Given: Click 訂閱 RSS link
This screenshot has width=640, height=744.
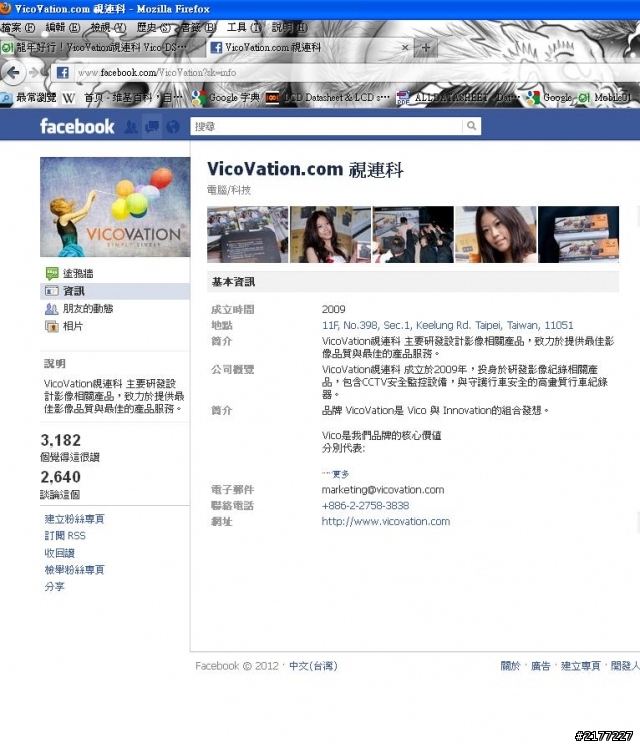Looking at the screenshot, I should (x=65, y=536).
